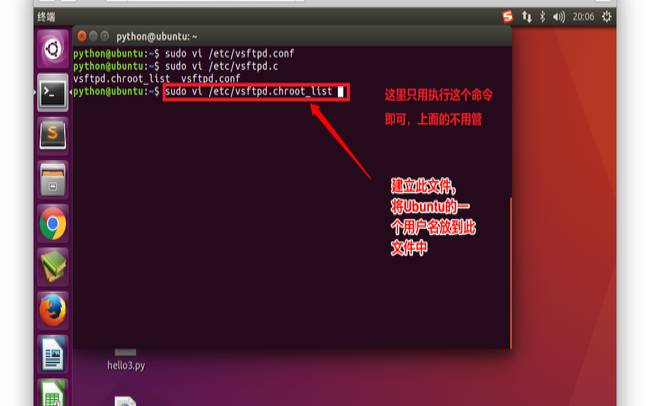This screenshot has height=406, width=650.
Task: Maximize the python@ubuntu terminal window
Action: [x=104, y=36]
